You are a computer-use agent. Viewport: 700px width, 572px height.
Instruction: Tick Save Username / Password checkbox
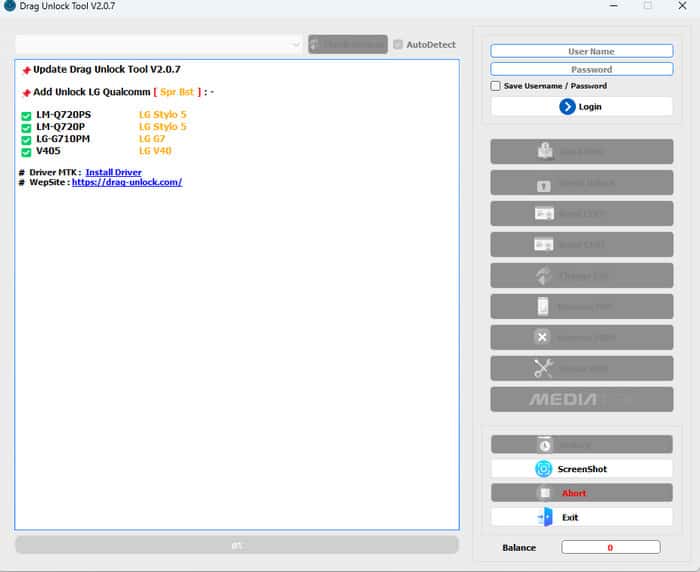pyautogui.click(x=495, y=86)
